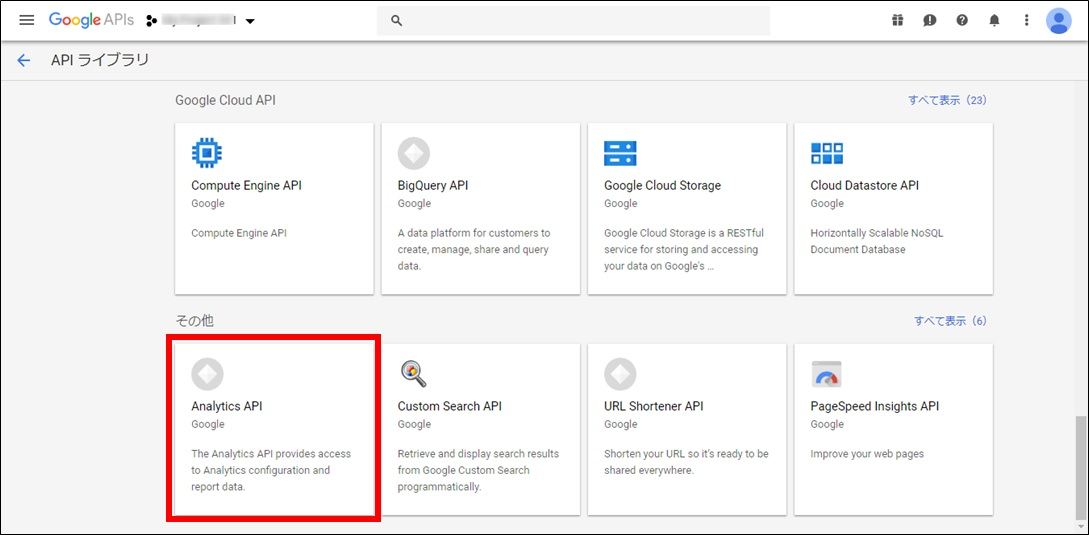The height and width of the screenshot is (535, 1089).
Task: Open the PageSpeed Insights API title
Action: click(x=874, y=406)
